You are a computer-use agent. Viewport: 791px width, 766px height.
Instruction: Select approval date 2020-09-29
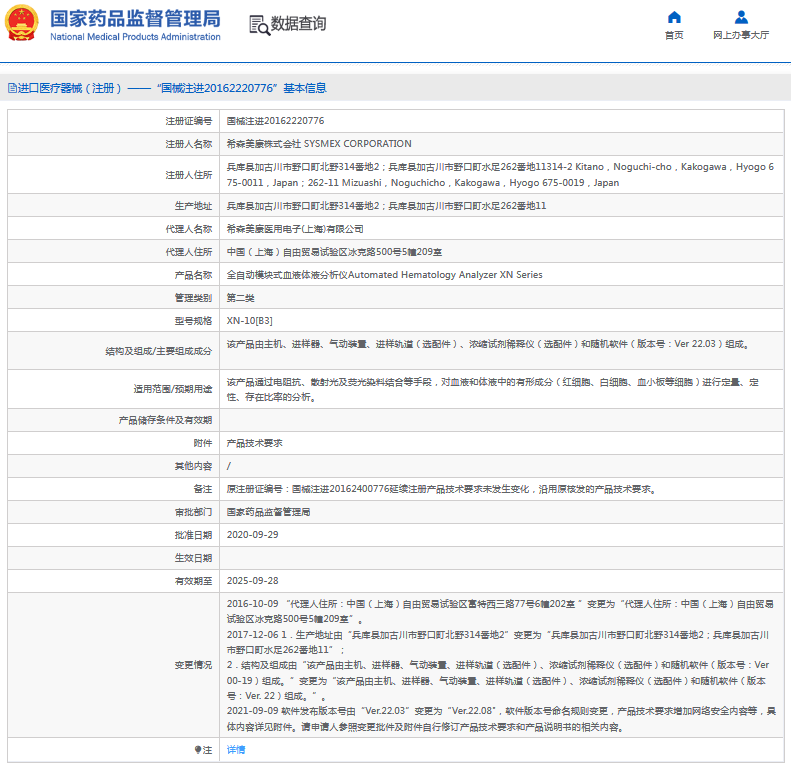pos(252,535)
